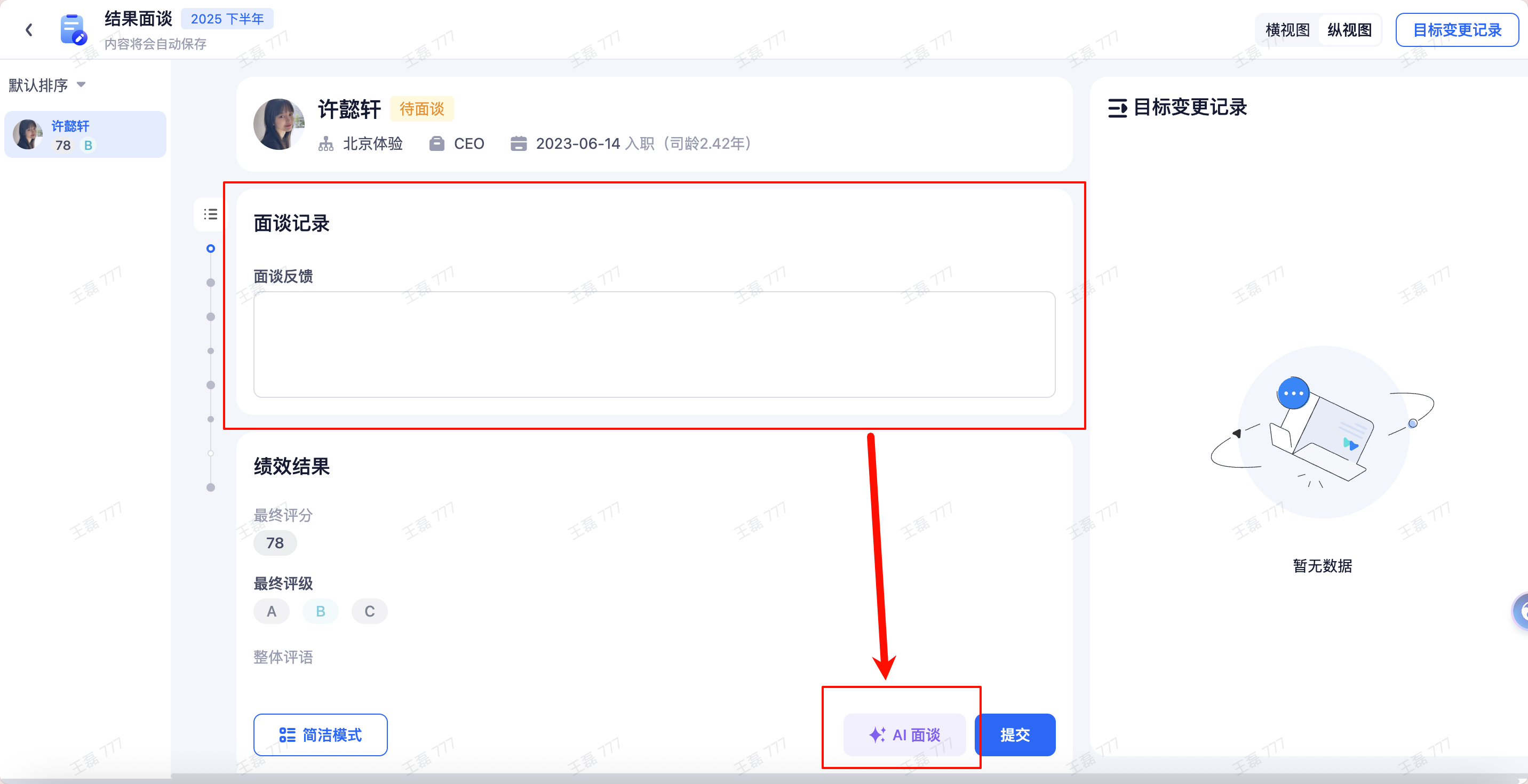This screenshot has height=784, width=1528.
Task: Select final rating A
Action: coord(272,611)
